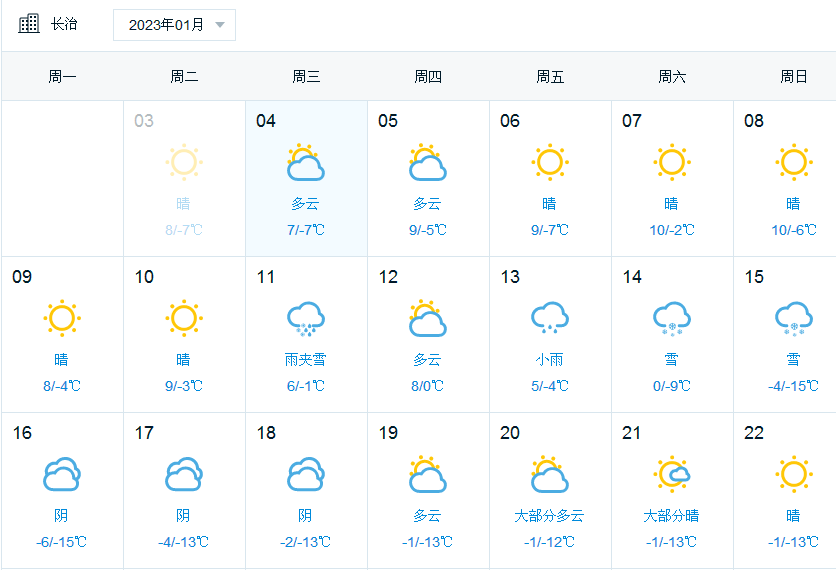Click the 雨夹雪 label on day 11

click(306, 359)
